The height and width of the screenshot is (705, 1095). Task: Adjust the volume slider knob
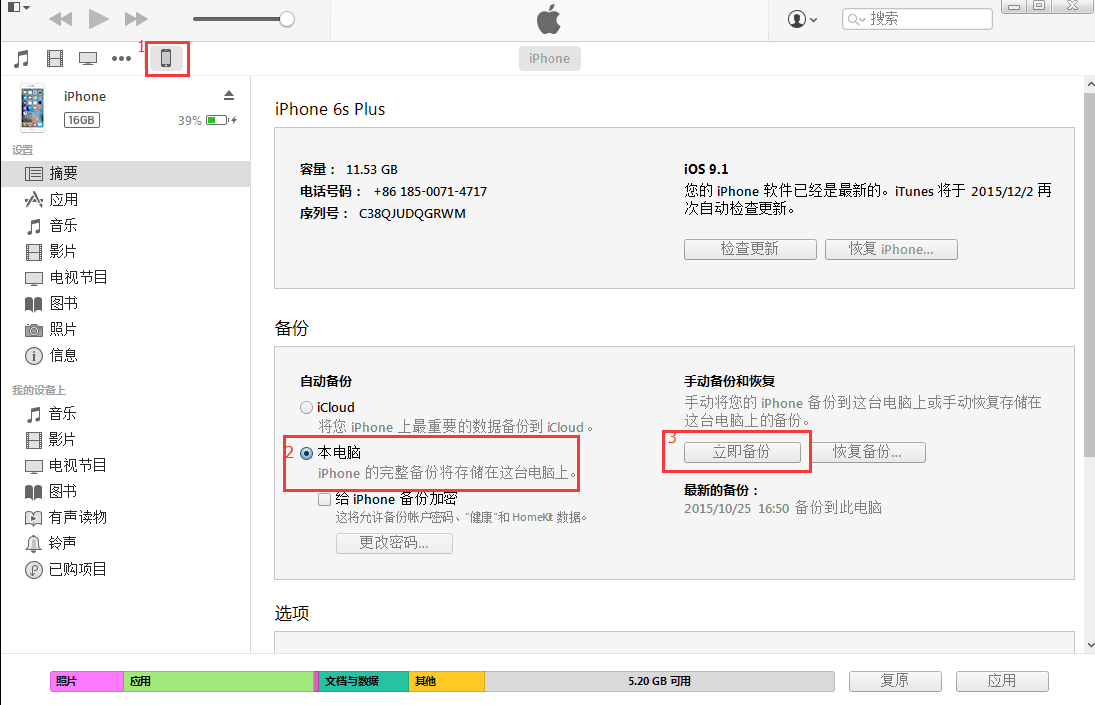pyautogui.click(x=286, y=19)
